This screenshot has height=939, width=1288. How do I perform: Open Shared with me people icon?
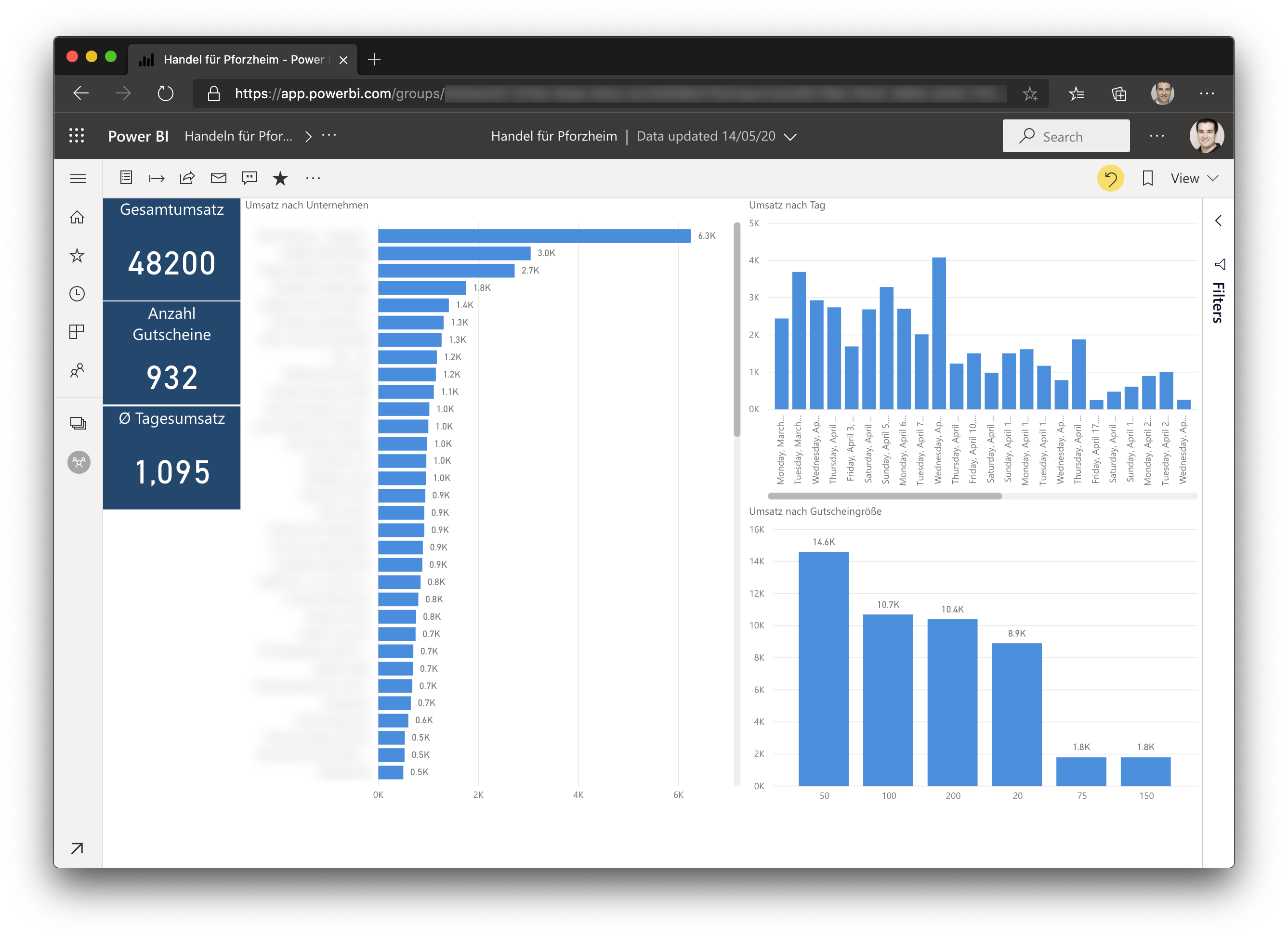[77, 371]
